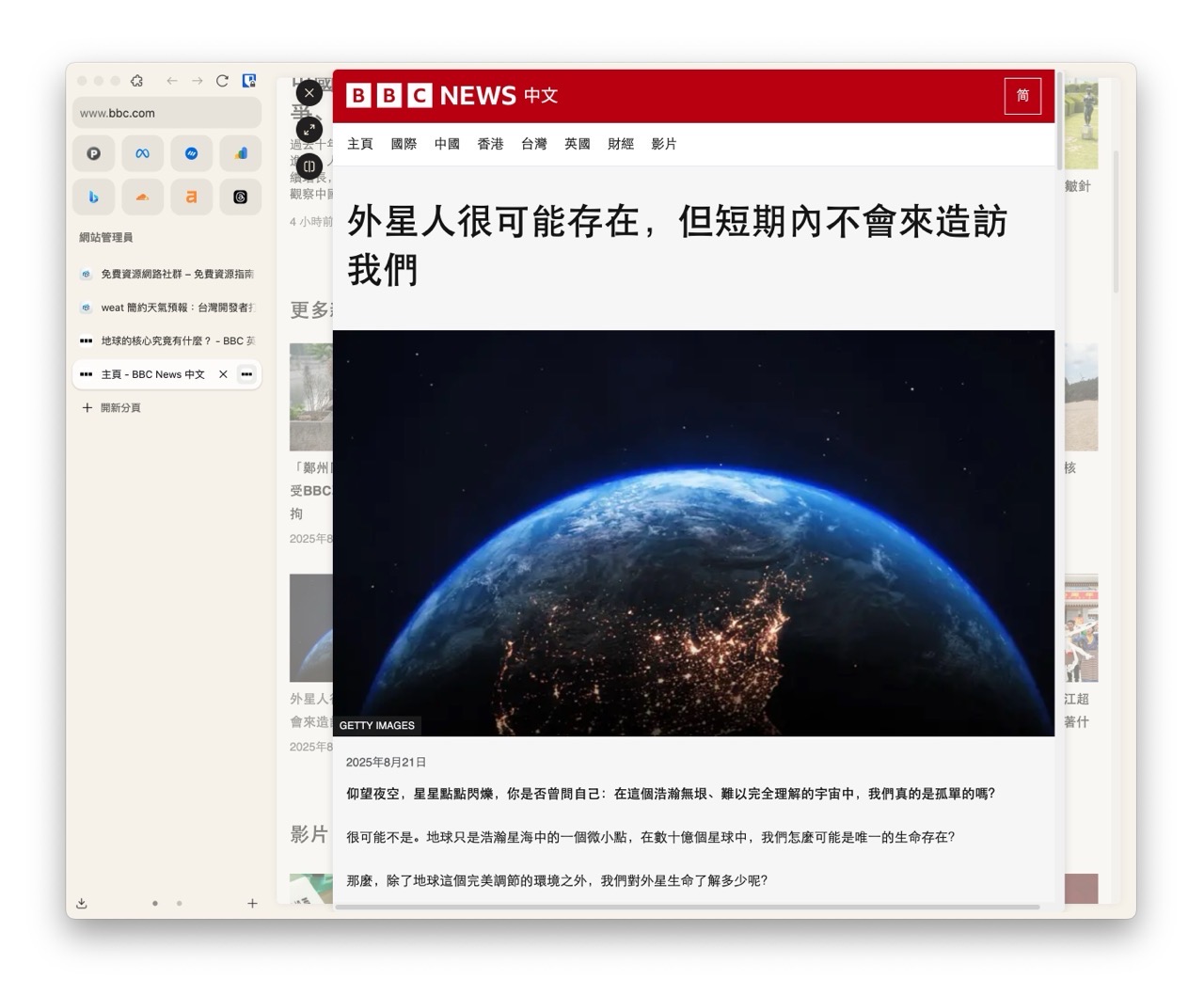The height and width of the screenshot is (995, 1204).
Task: Open the orange letter a favorite tile
Action: [192, 197]
